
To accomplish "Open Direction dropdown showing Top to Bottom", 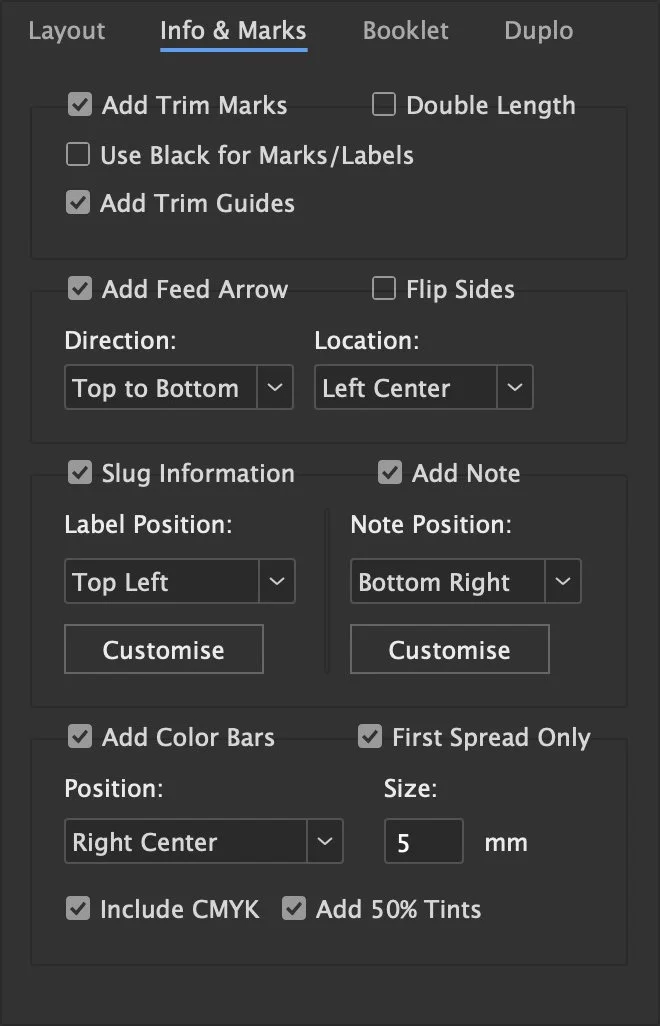I will 179,387.
